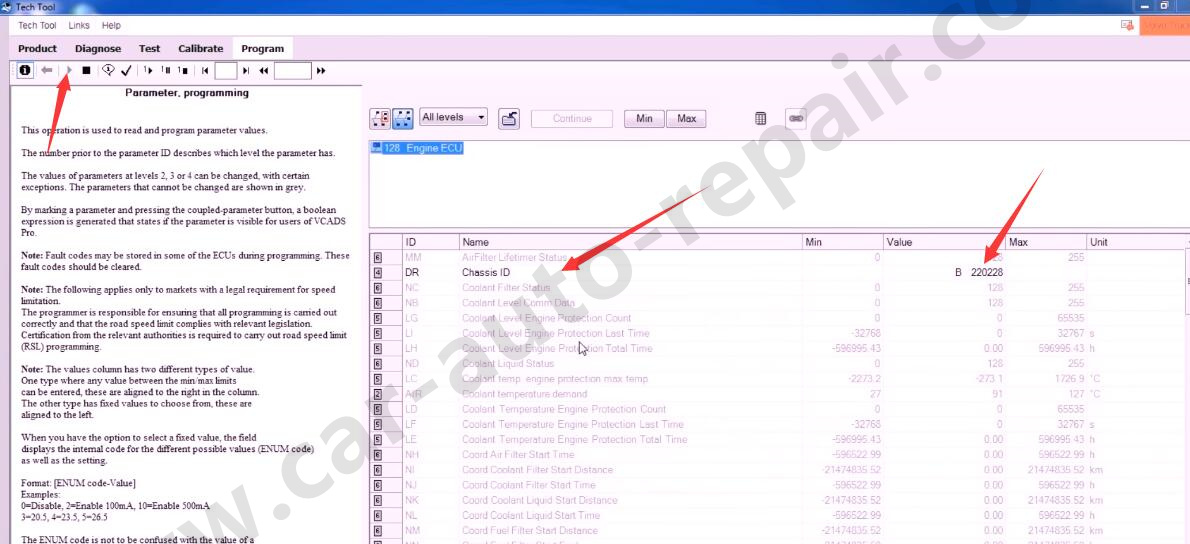1190x544 pixels.
Task: Click the Min column header
Action: click(x=843, y=242)
